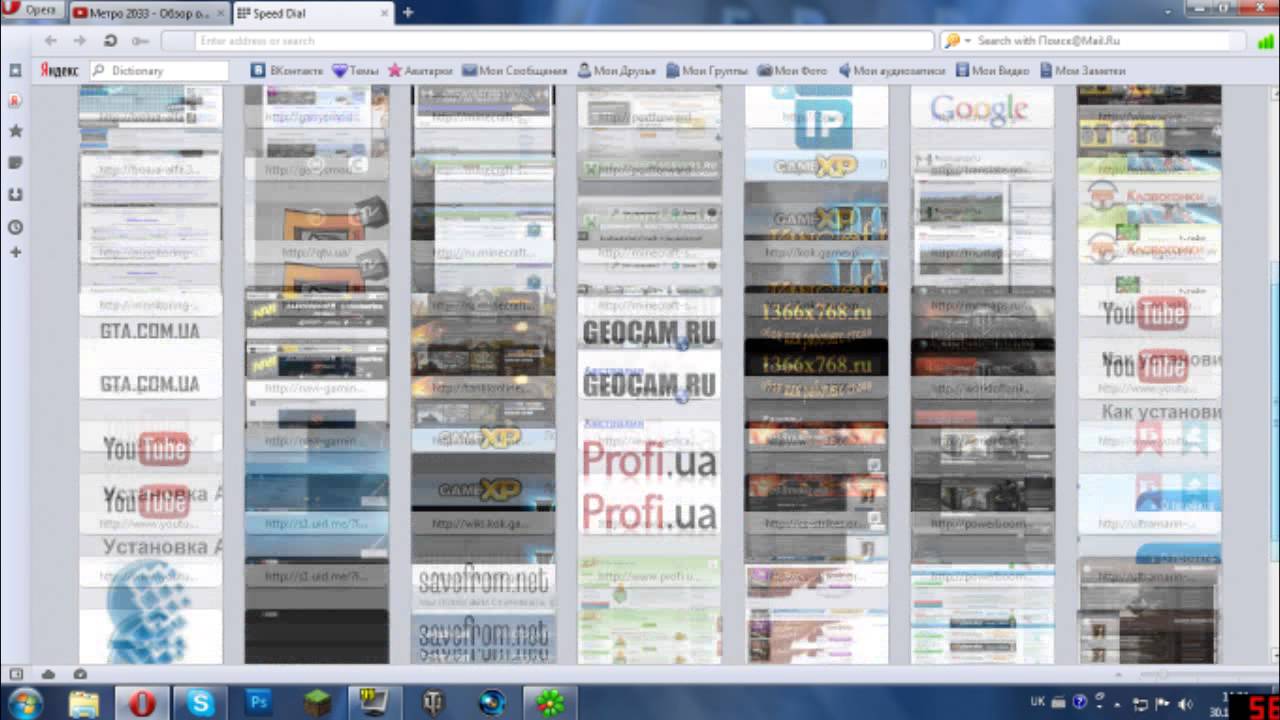1280x720 pixels.
Task: Open the Мои Сообщения bookmark
Action: pyautogui.click(x=514, y=71)
